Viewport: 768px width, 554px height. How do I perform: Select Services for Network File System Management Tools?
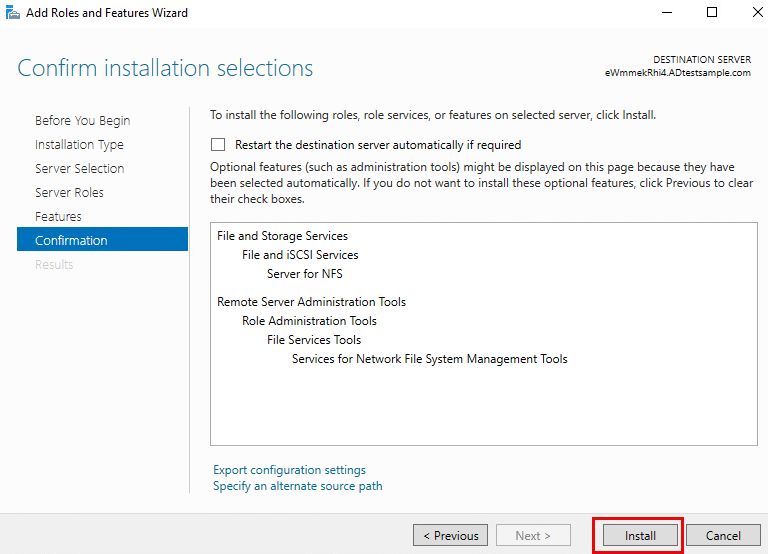[x=429, y=359]
